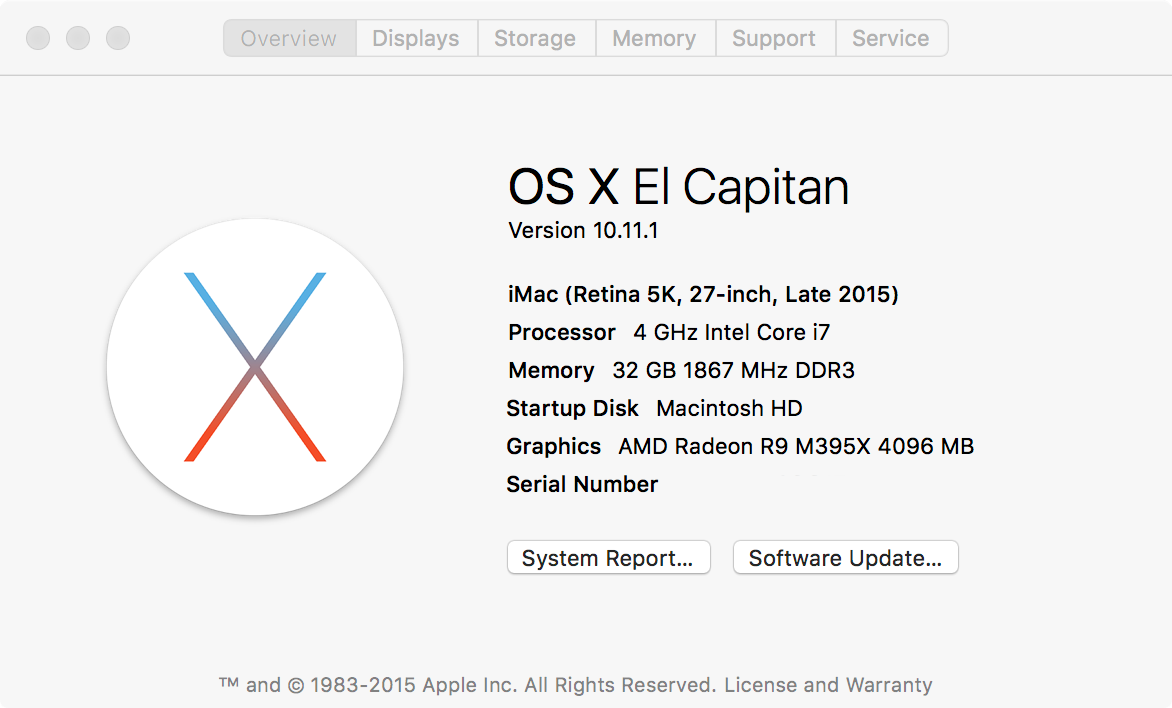Click the iMac Retina 5K model text
The image size is (1172, 708).
[703, 295]
